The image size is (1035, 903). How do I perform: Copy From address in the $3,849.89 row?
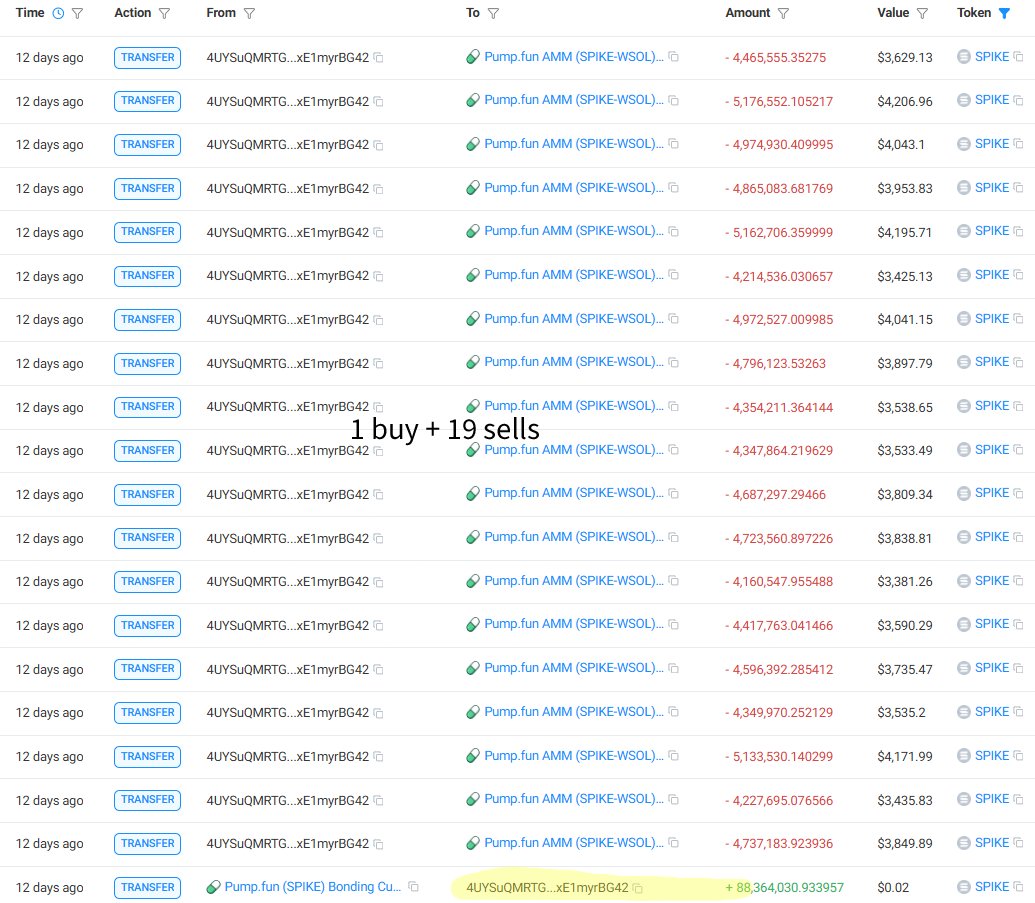[378, 844]
